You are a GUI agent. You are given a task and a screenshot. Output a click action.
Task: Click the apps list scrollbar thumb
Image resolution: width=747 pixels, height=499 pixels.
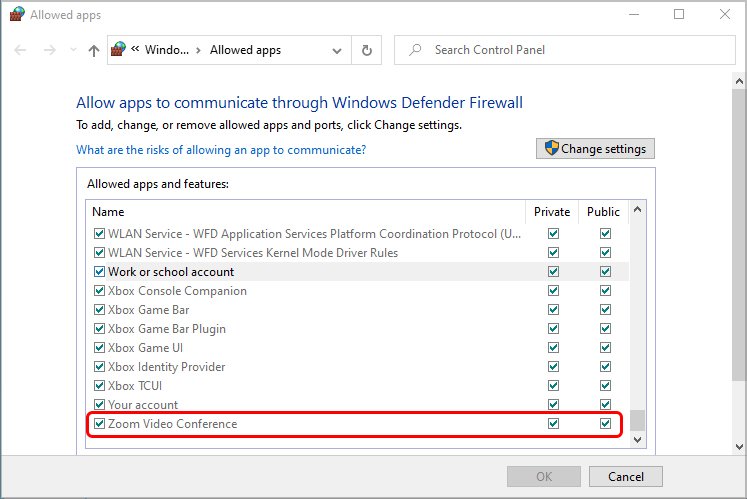pyautogui.click(x=637, y=420)
